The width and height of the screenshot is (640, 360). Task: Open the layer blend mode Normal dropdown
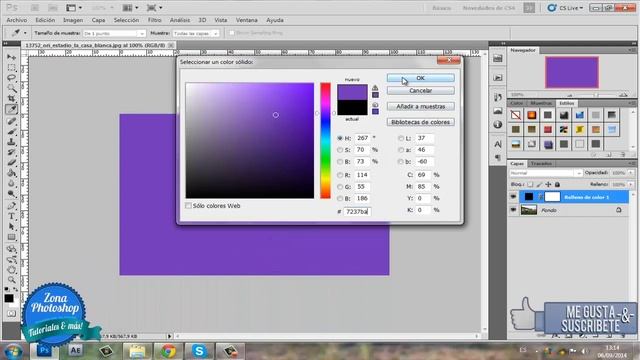[x=546, y=173]
